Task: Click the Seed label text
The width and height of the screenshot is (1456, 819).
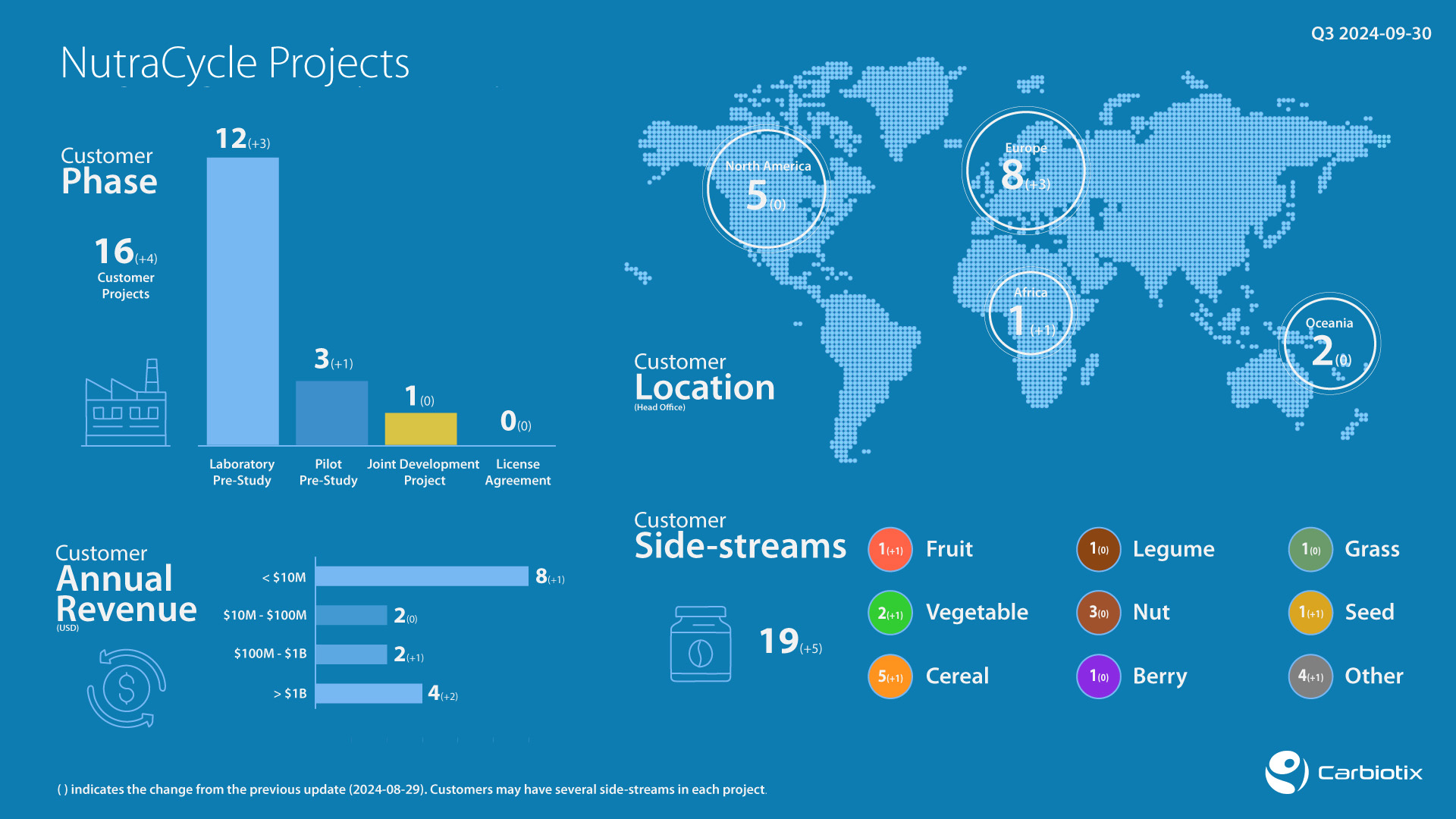Action: pos(1370,613)
